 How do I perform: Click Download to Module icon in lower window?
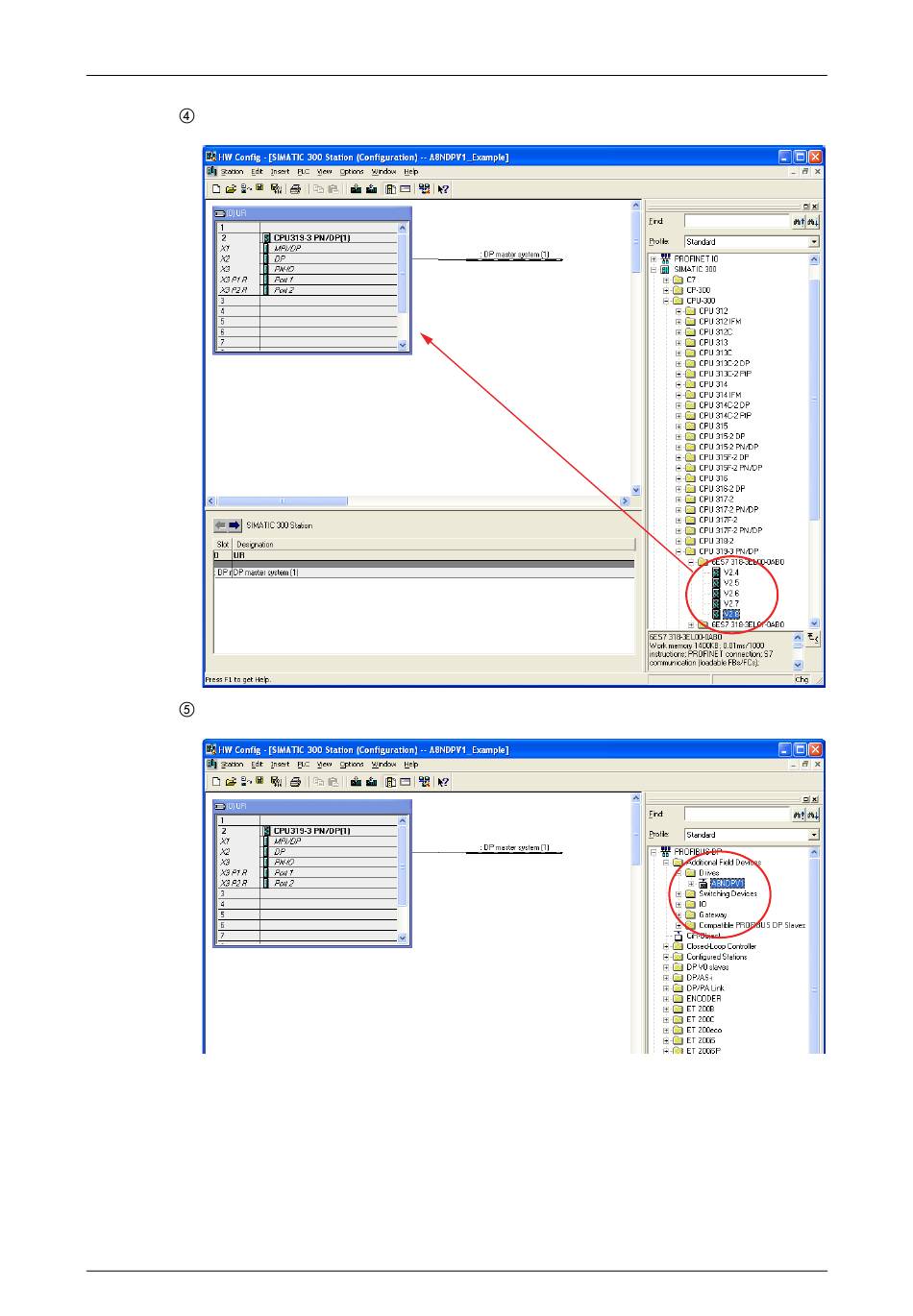pos(356,782)
